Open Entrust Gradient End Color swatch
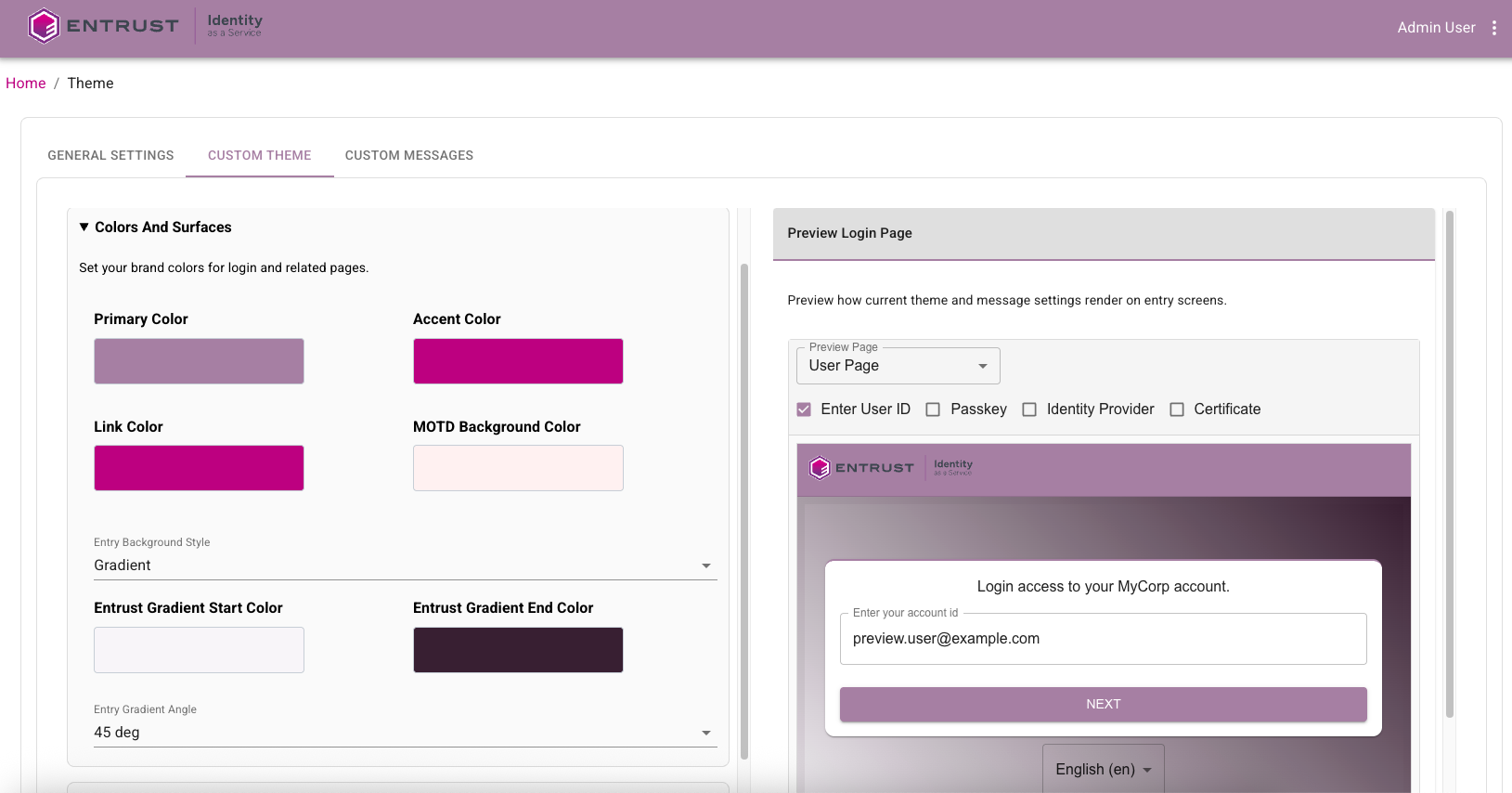 pyautogui.click(x=518, y=650)
